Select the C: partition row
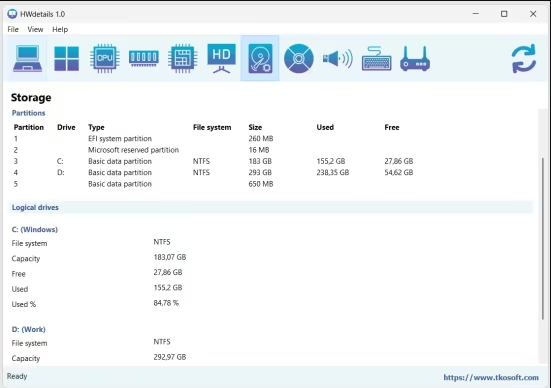The width and height of the screenshot is (551, 388). click(x=213, y=161)
